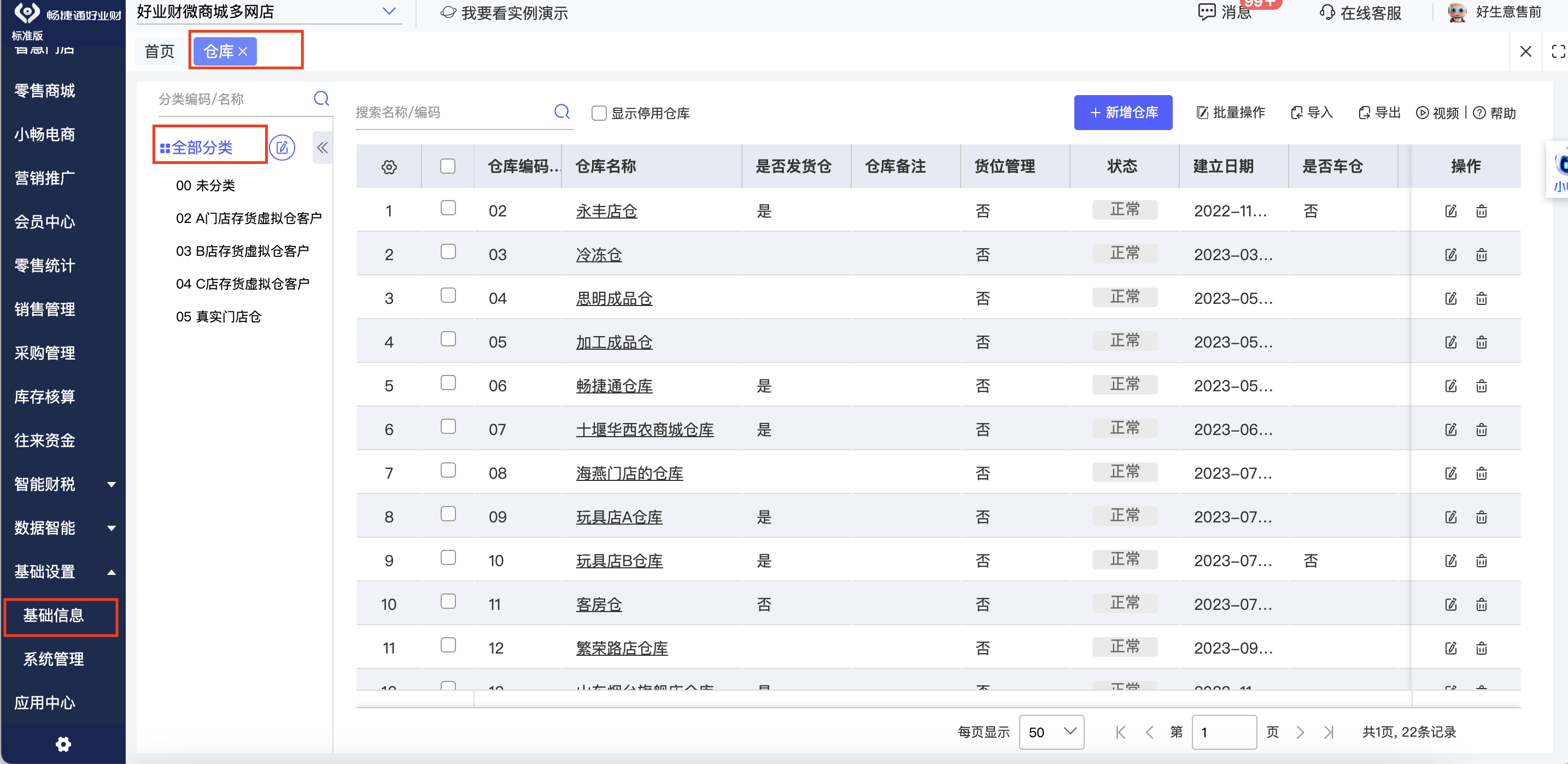The height and width of the screenshot is (764, 1568).
Task: Select checkbox for 思明成品仓 row
Action: (x=448, y=296)
